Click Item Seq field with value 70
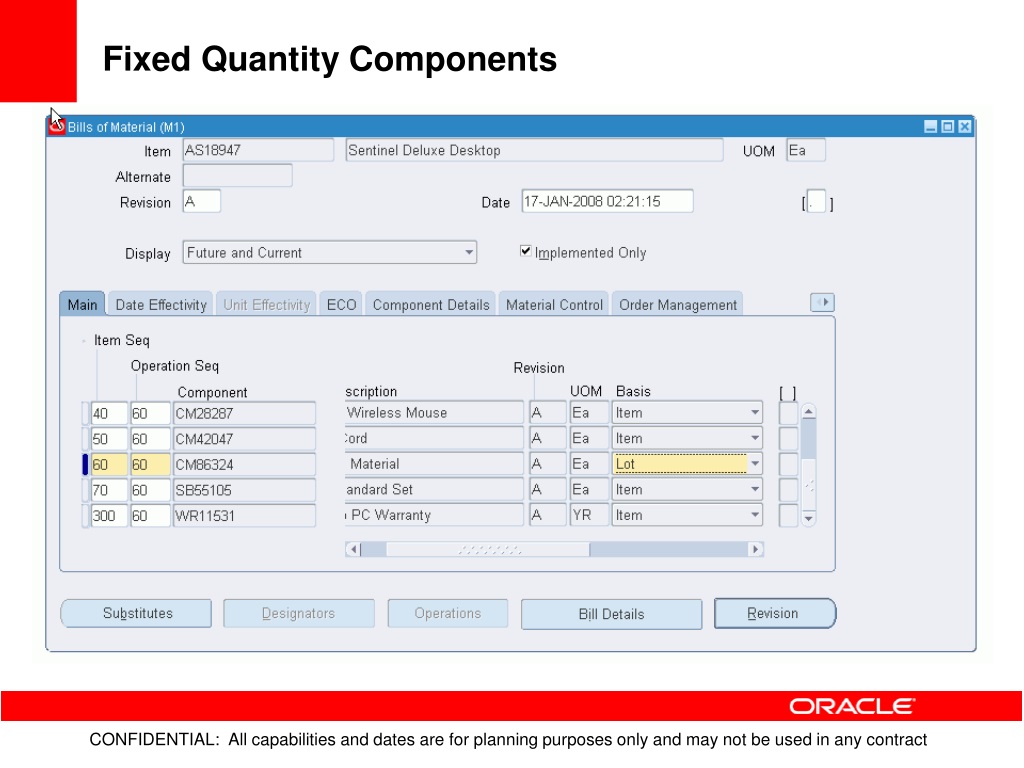Screen dimensions: 1024x768 point(109,490)
